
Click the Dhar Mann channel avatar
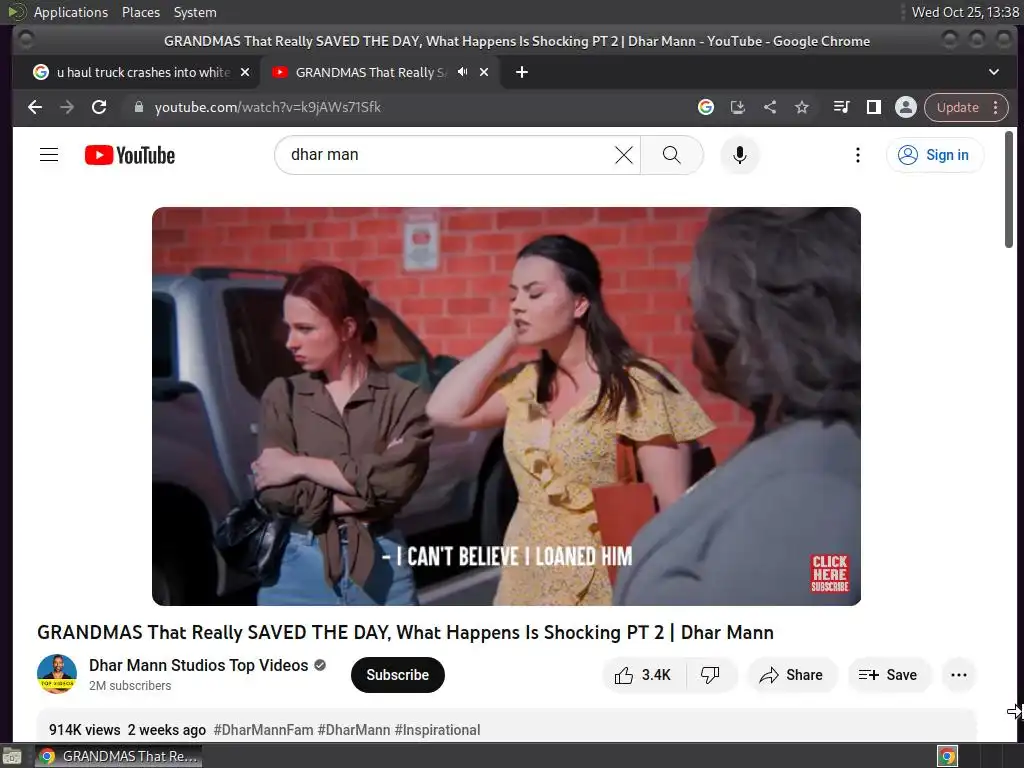(x=57, y=674)
